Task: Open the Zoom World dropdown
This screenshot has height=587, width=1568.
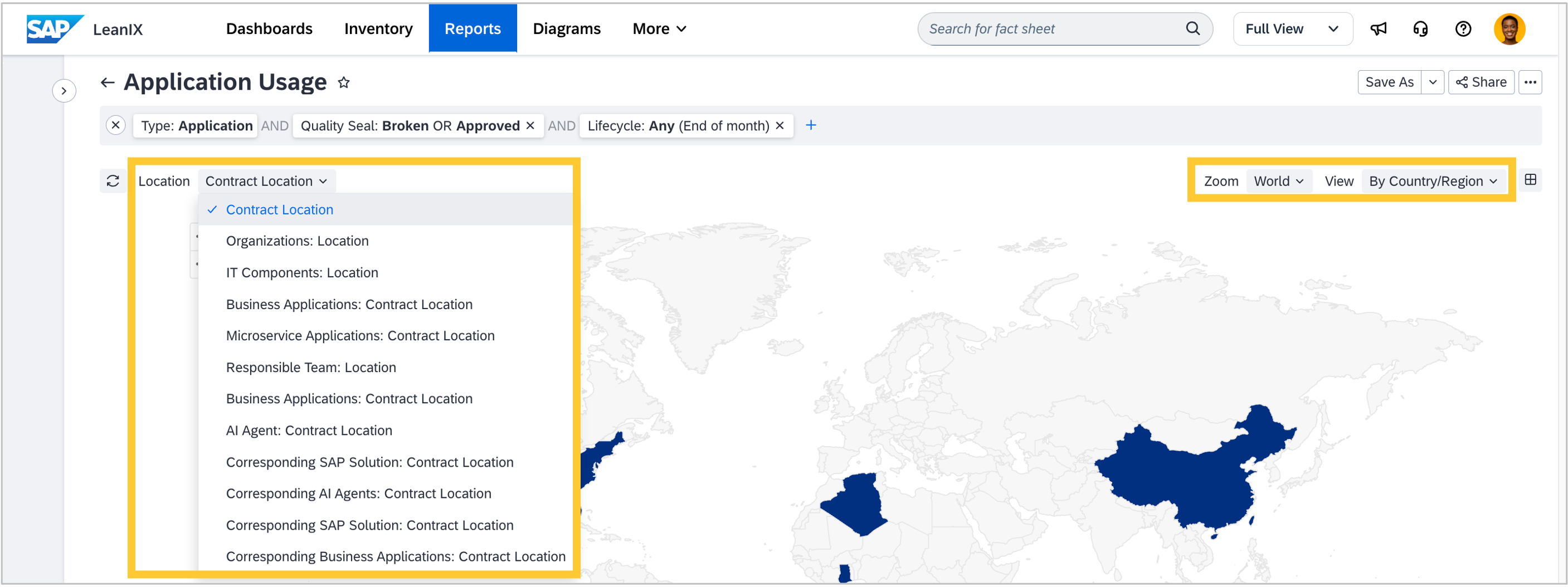Action: 1278,181
